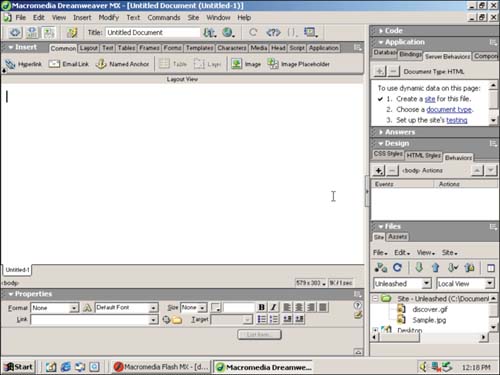Open File Management toolbar icon
The width and height of the screenshot is (500, 375).
pyautogui.click(x=210, y=32)
